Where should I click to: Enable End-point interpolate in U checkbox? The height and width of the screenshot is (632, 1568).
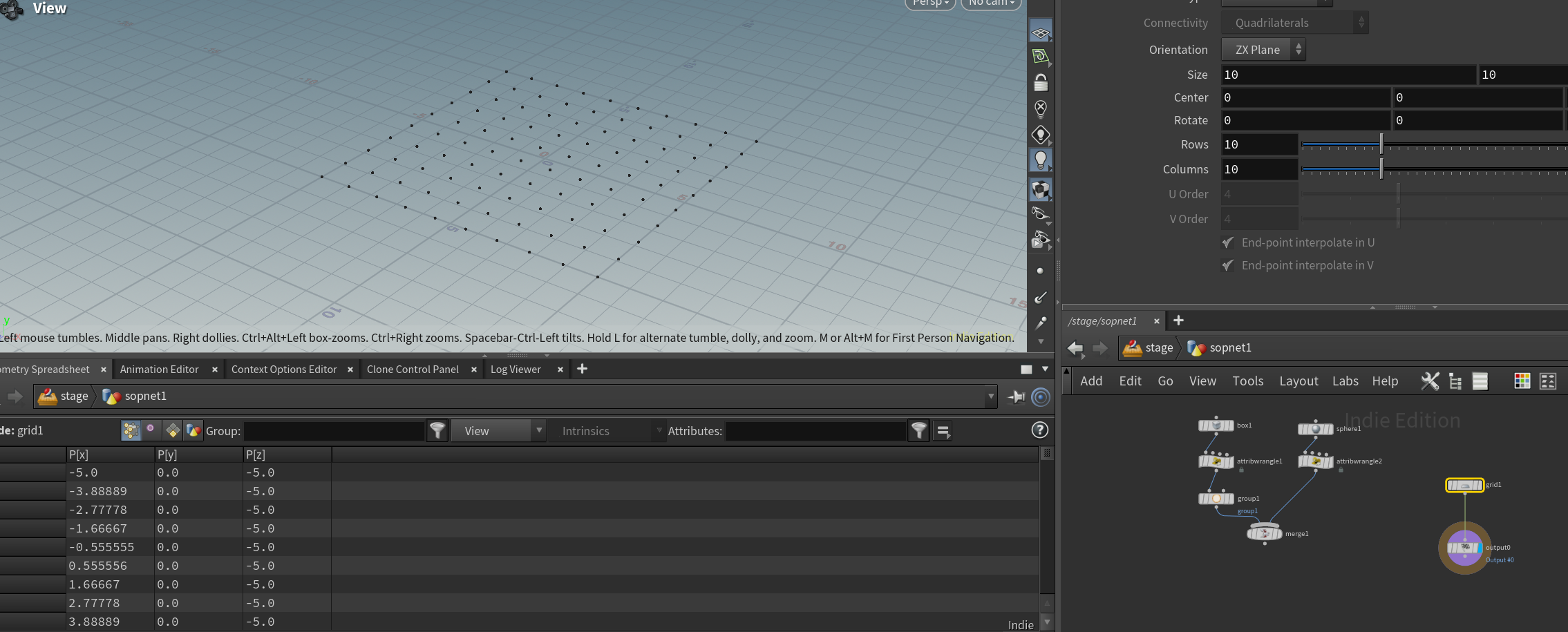pos(1228,242)
